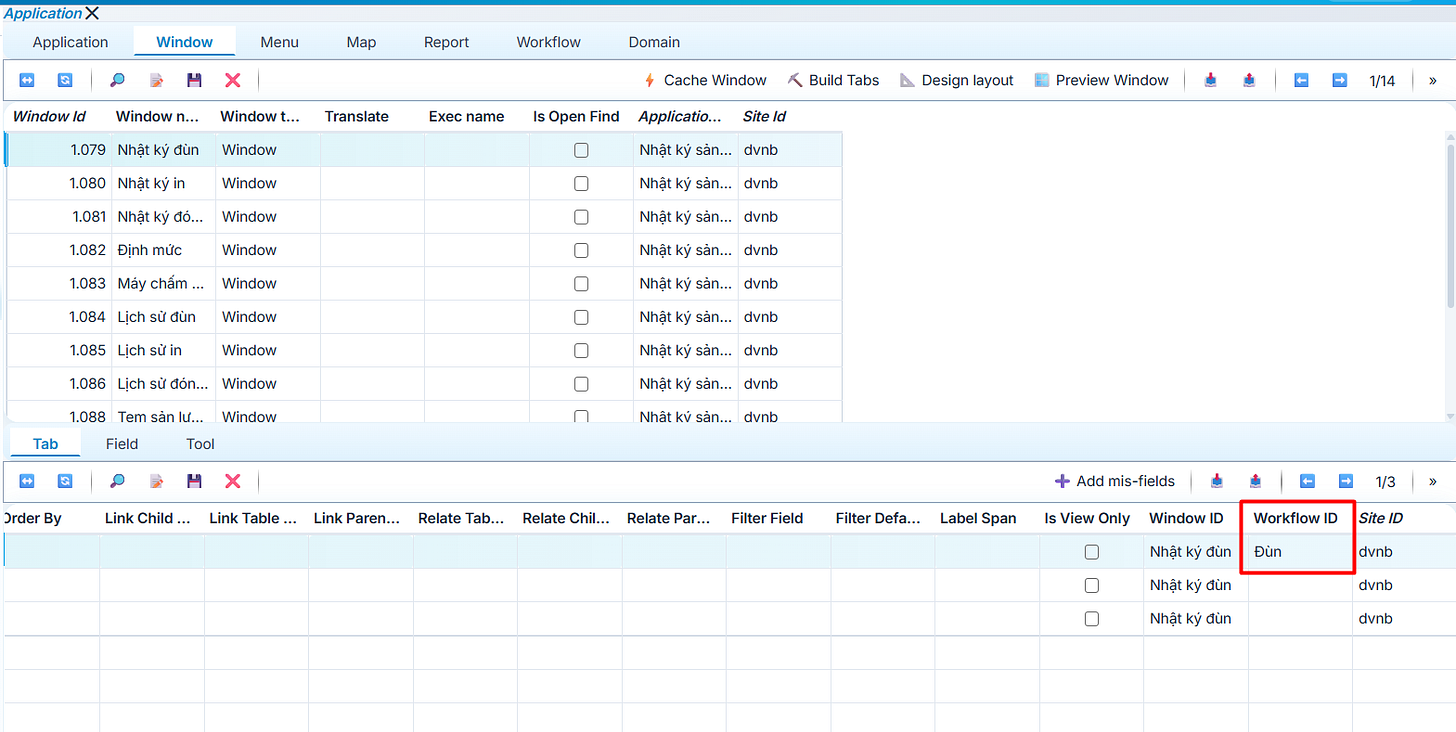Image resolution: width=1456 pixels, height=732 pixels.
Task: Toggle Is Open Find for window 1.084
Action: [x=581, y=317]
